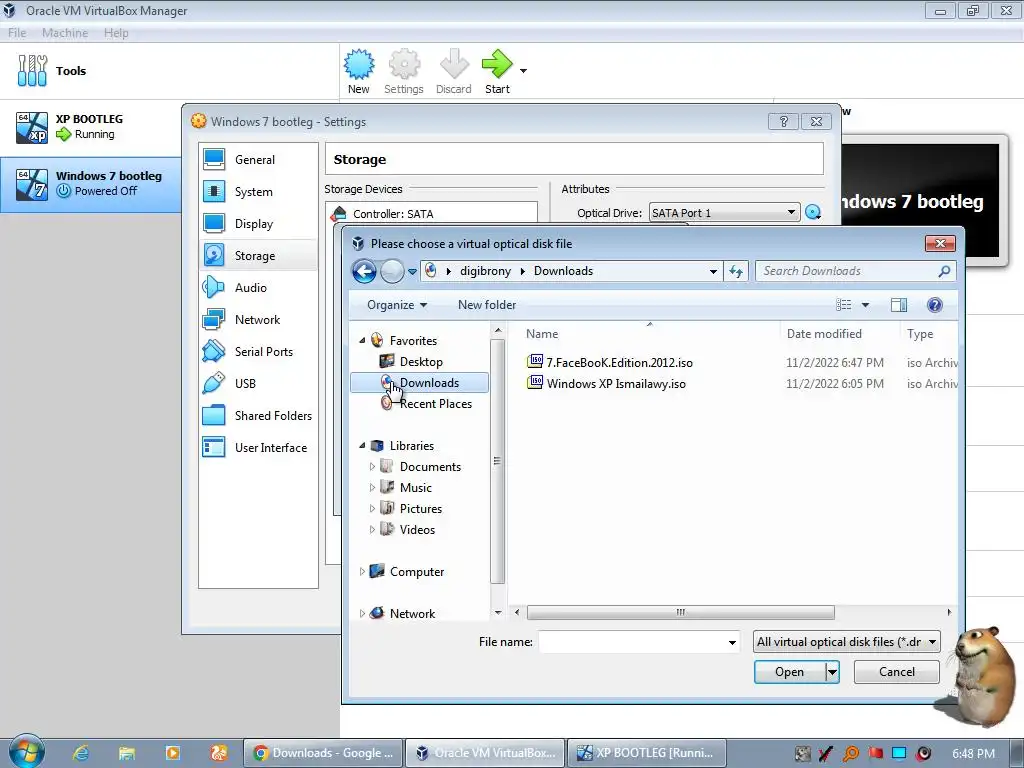Click the Cancel button
Image resolution: width=1024 pixels, height=768 pixels.
click(896, 672)
